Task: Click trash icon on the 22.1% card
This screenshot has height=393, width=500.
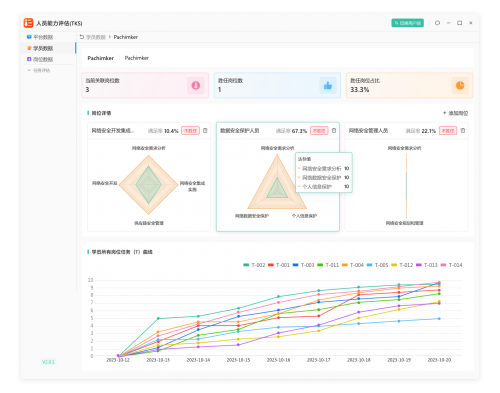Action: 463,131
